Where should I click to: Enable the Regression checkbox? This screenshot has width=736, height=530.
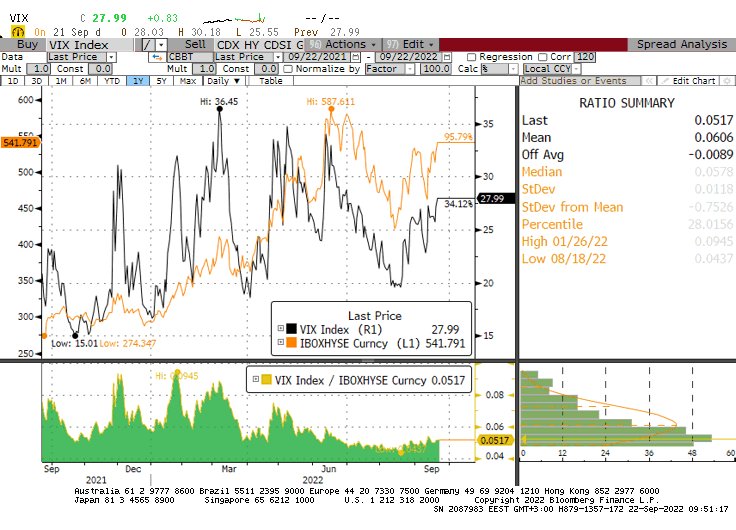(x=472, y=57)
